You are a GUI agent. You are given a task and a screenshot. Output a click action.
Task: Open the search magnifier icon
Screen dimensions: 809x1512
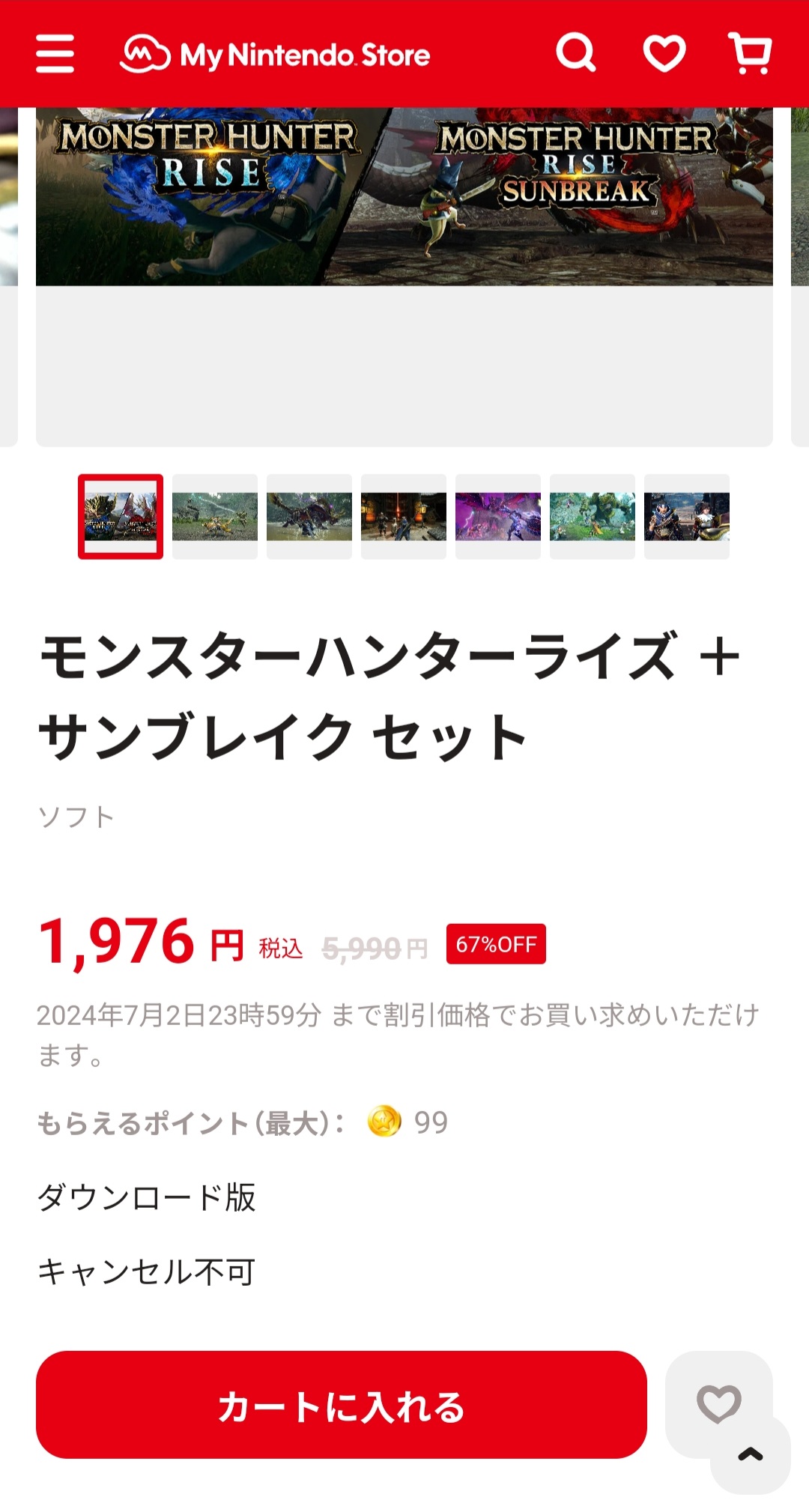575,53
